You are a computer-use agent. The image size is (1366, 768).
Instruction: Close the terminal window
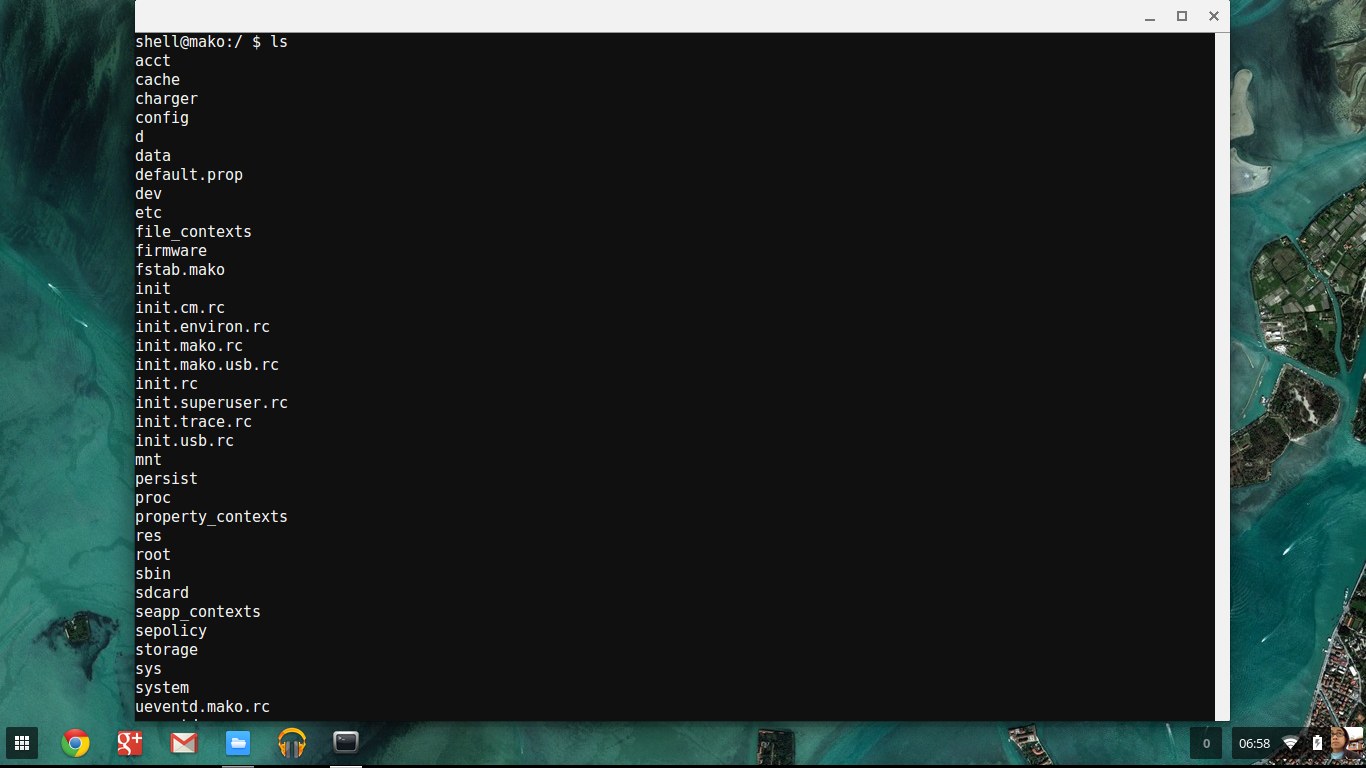[1213, 16]
